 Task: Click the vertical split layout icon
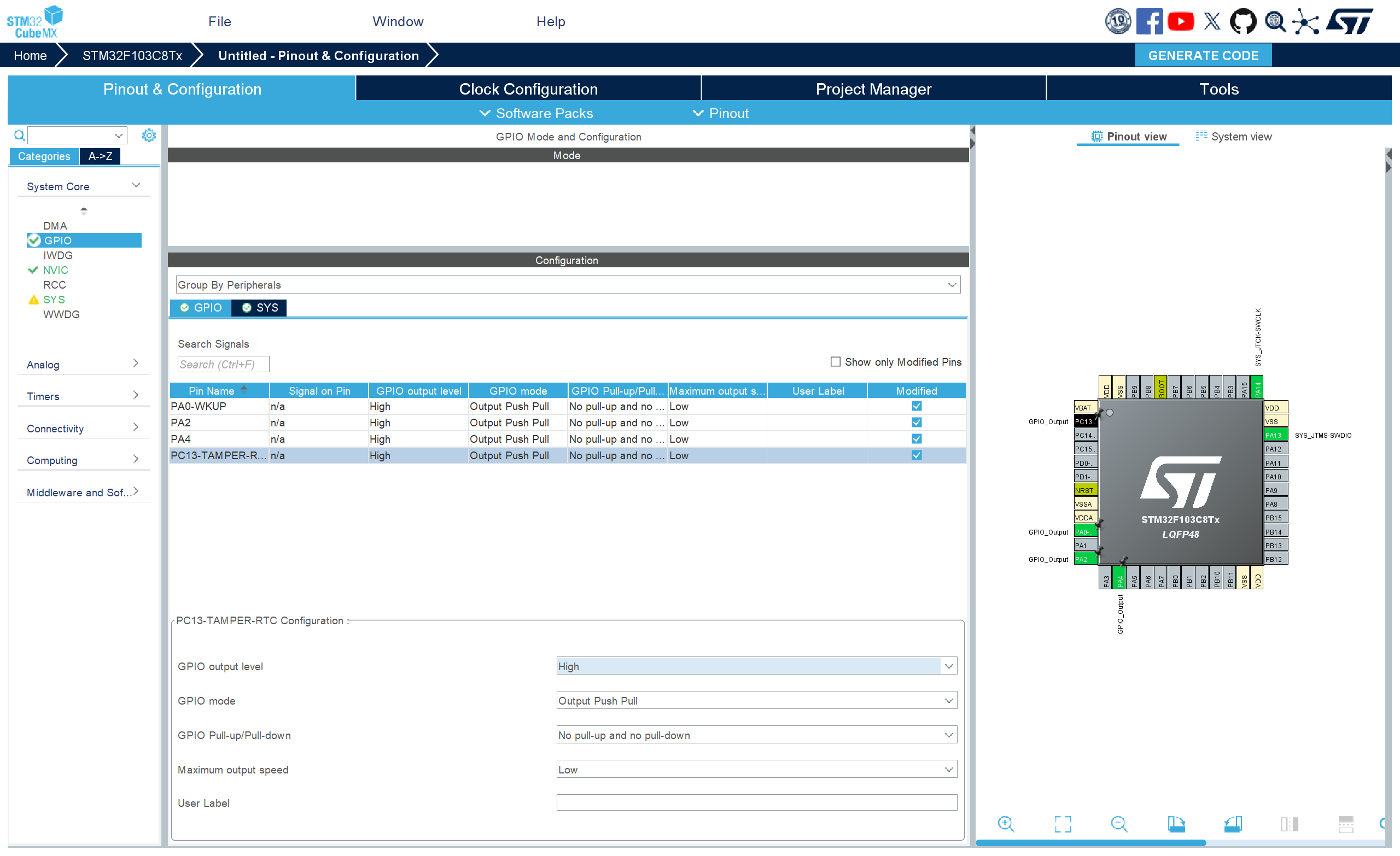click(1289, 824)
